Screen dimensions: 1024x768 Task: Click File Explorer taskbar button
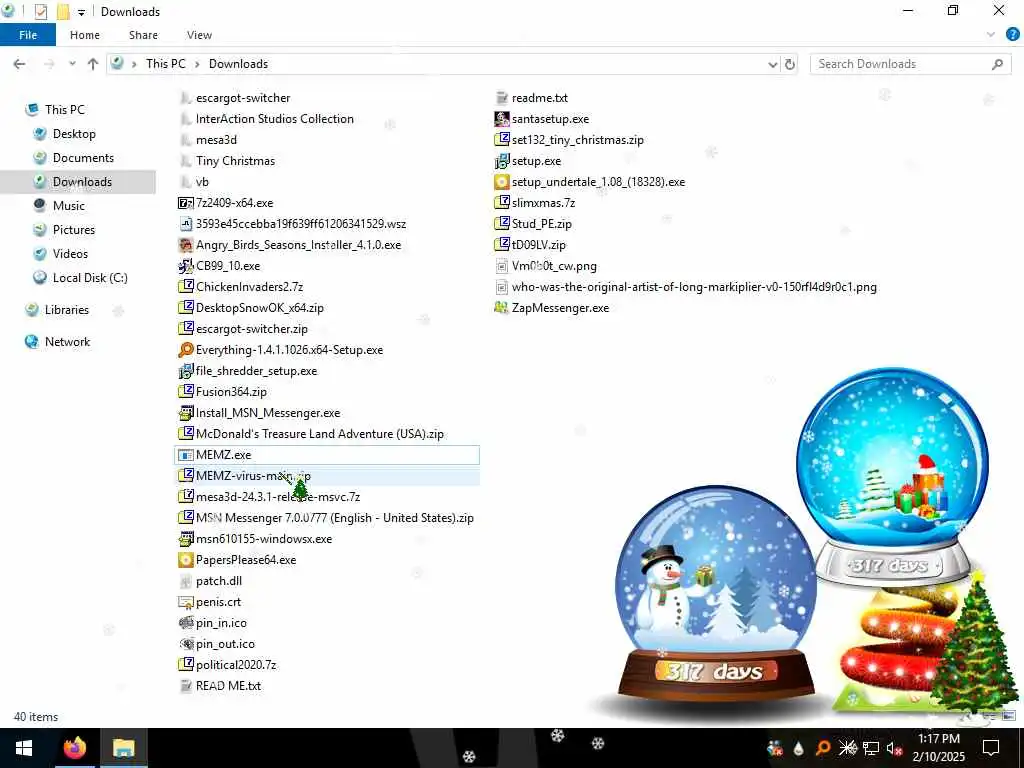point(123,748)
